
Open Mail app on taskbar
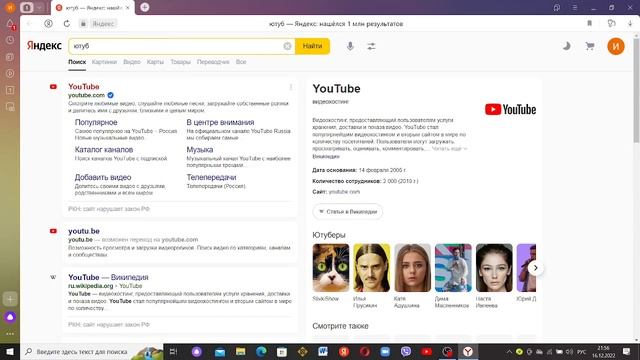(x=220, y=351)
